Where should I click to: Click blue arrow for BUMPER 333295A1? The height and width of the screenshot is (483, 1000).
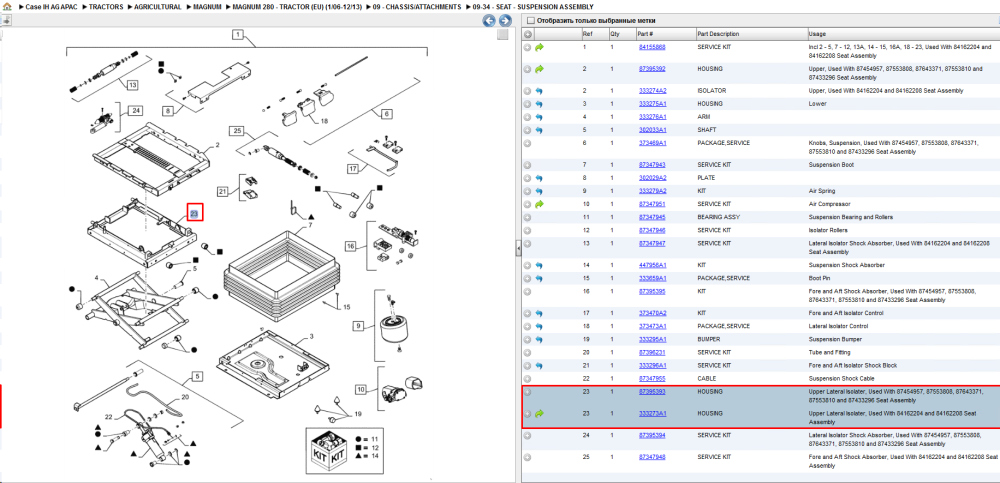pyautogui.click(x=540, y=339)
